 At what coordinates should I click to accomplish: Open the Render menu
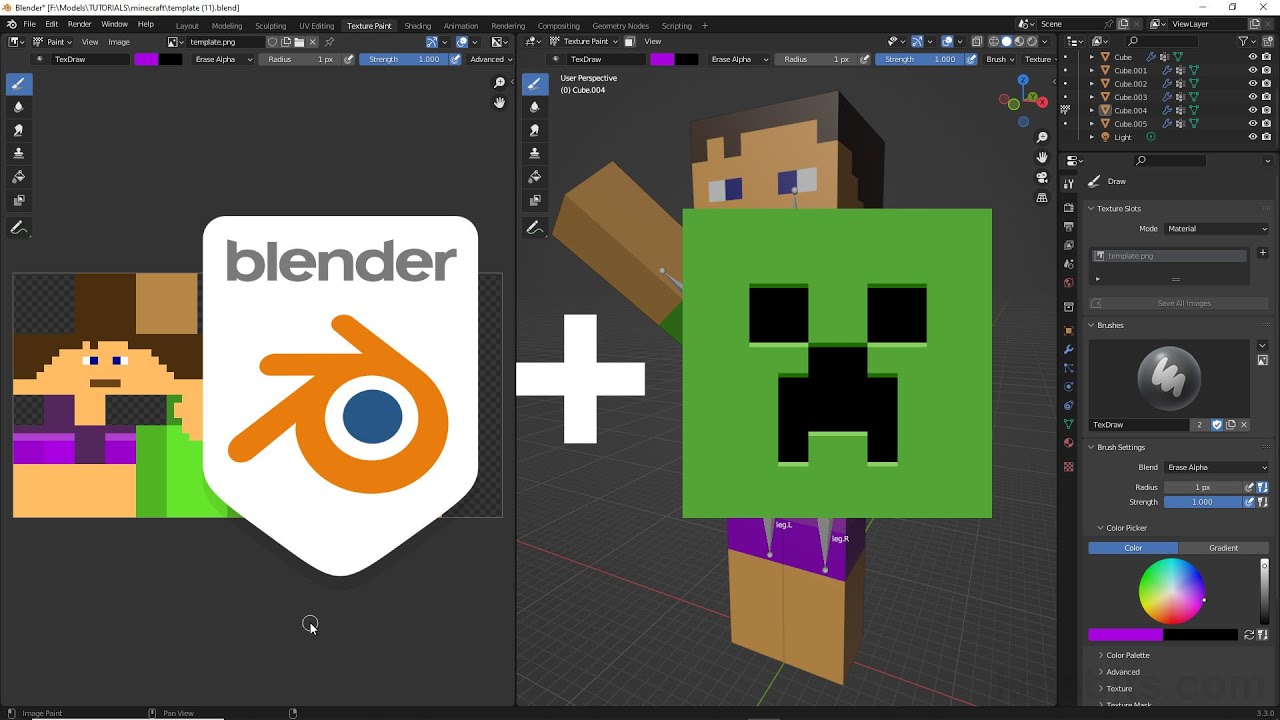tap(80, 24)
